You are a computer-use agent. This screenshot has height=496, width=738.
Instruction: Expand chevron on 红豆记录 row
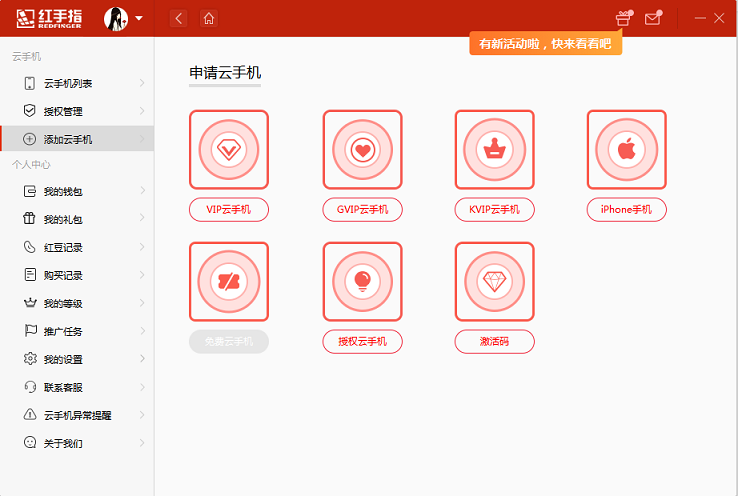click(142, 247)
